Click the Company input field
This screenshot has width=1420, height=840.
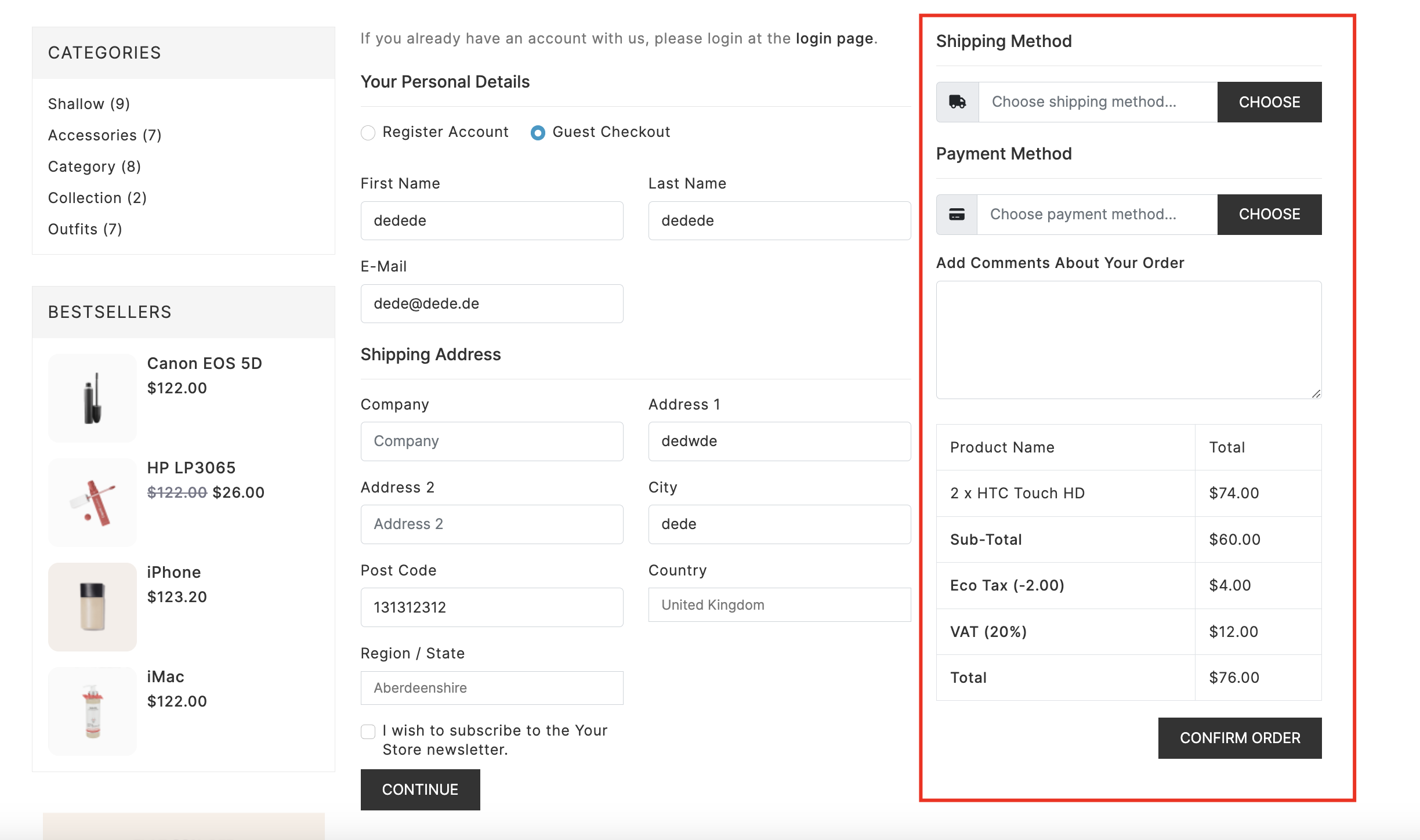(492, 441)
